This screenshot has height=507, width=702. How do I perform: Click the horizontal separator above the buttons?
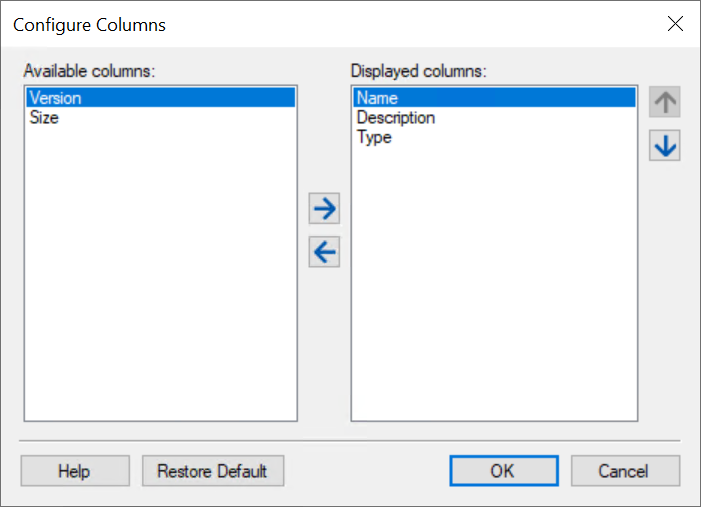(x=350, y=440)
